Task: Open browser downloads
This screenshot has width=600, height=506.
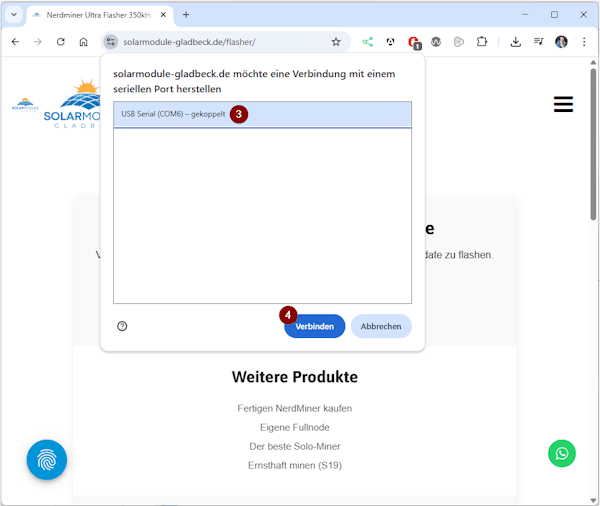Action: [515, 42]
